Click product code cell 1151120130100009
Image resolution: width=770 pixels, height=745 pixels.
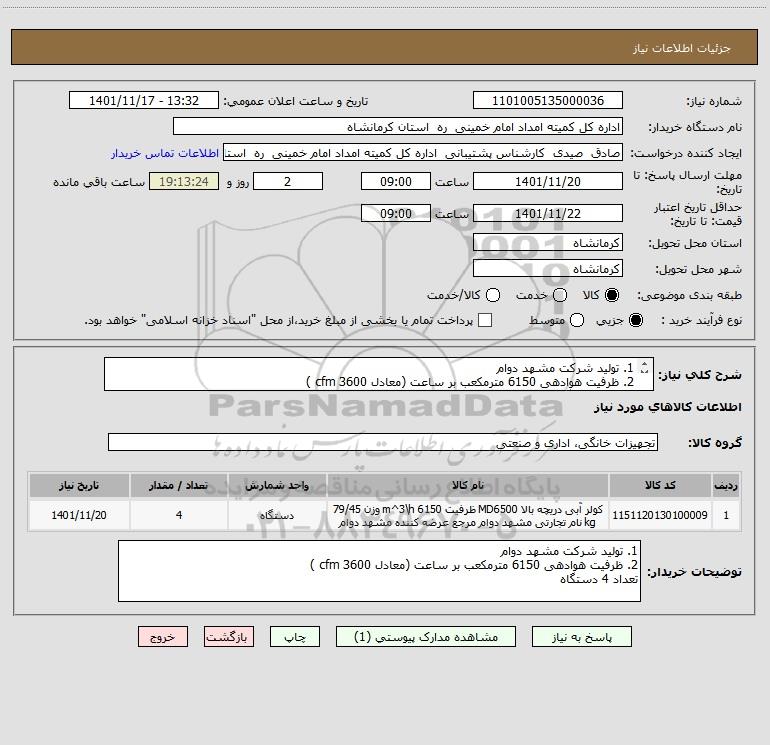coord(660,515)
